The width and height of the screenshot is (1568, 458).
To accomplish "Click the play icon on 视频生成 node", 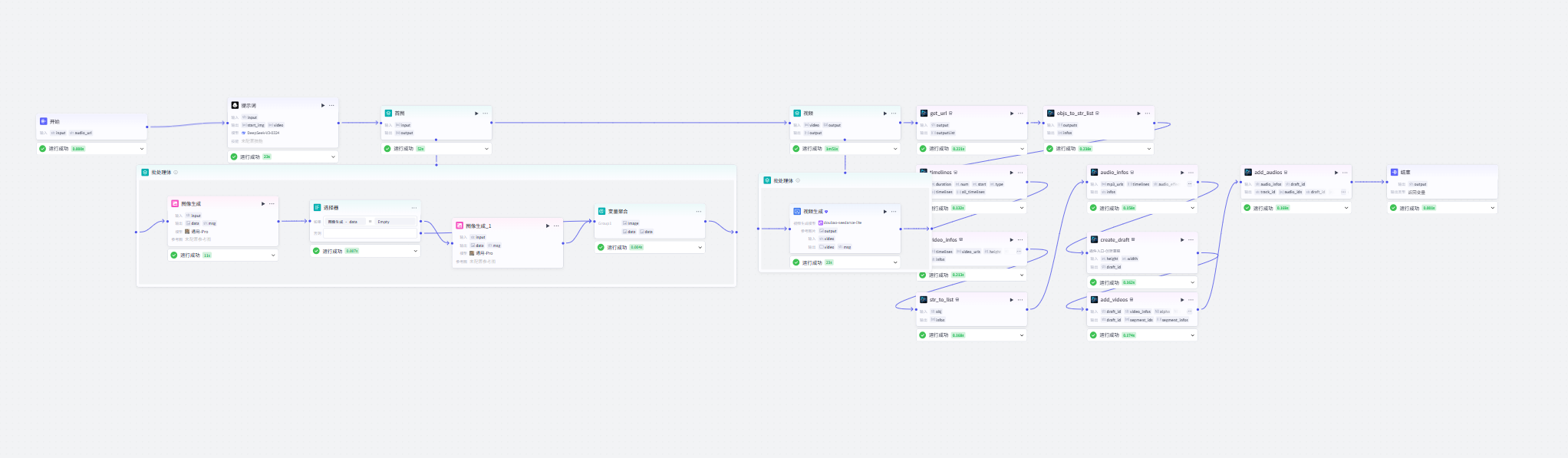I will 884,212.
